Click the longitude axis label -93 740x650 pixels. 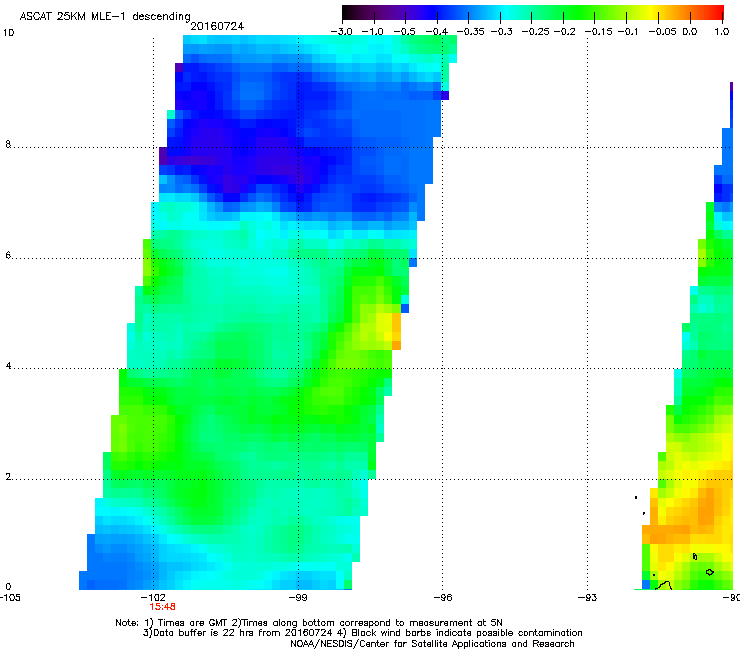point(587,597)
